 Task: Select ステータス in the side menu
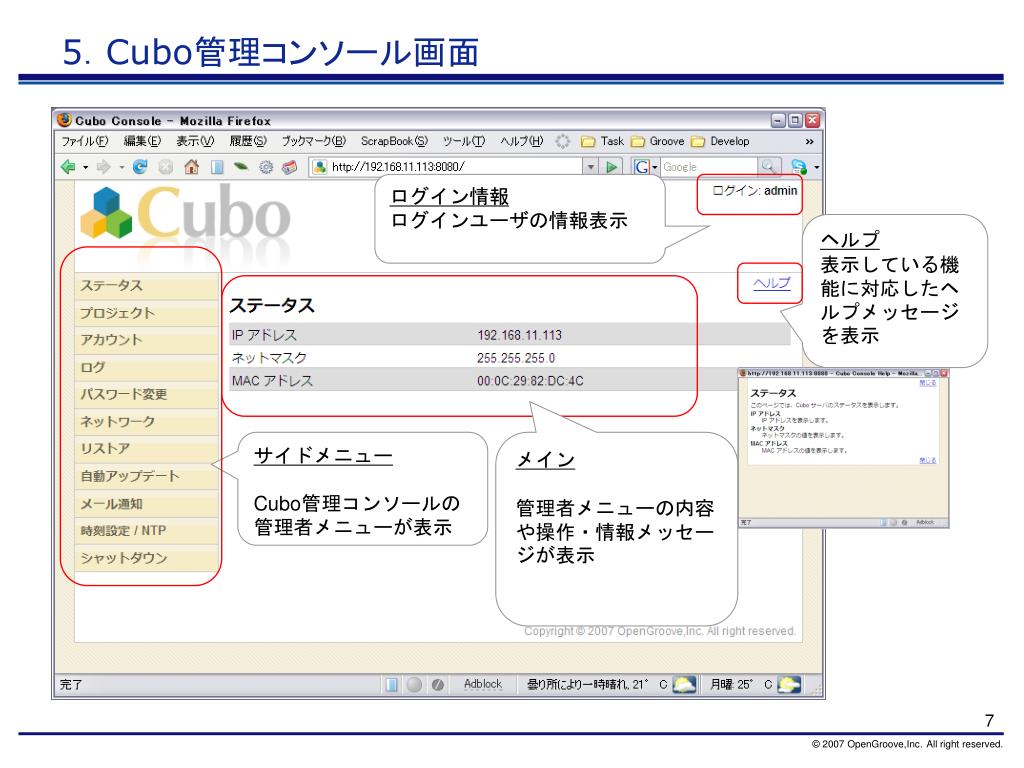tap(147, 286)
